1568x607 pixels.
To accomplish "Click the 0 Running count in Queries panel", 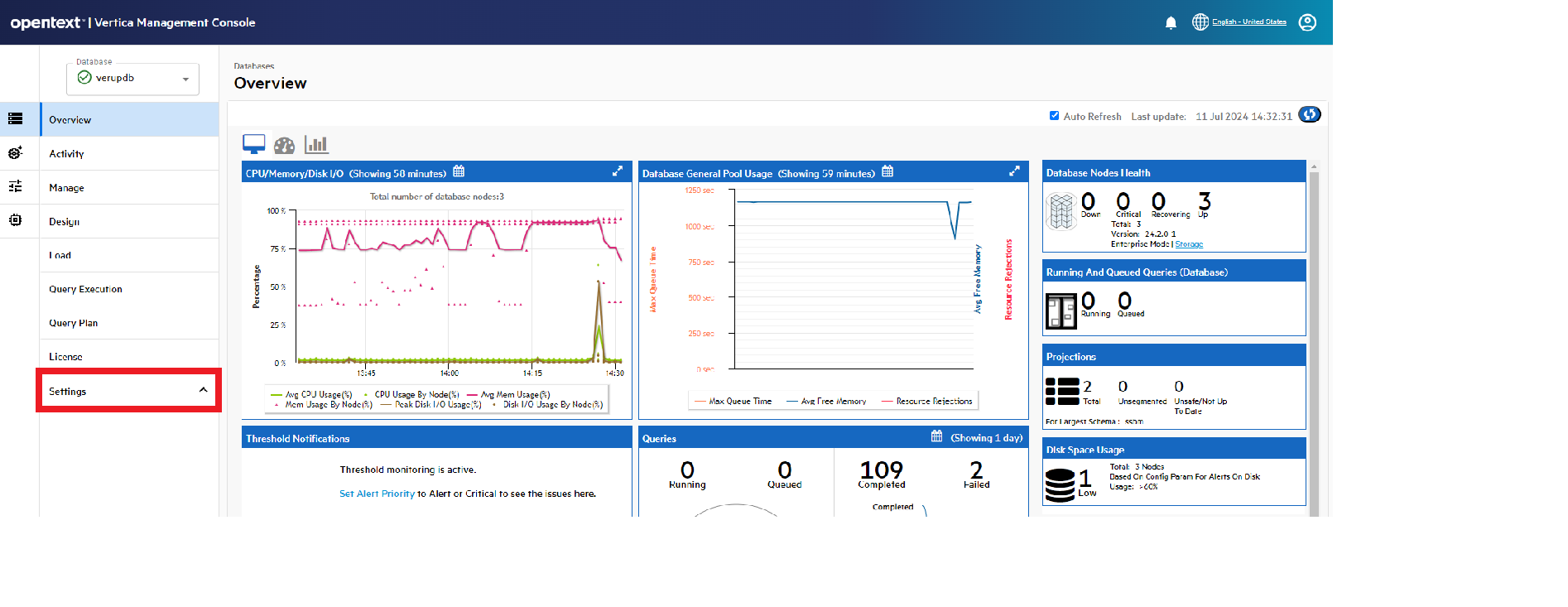I will point(687,470).
